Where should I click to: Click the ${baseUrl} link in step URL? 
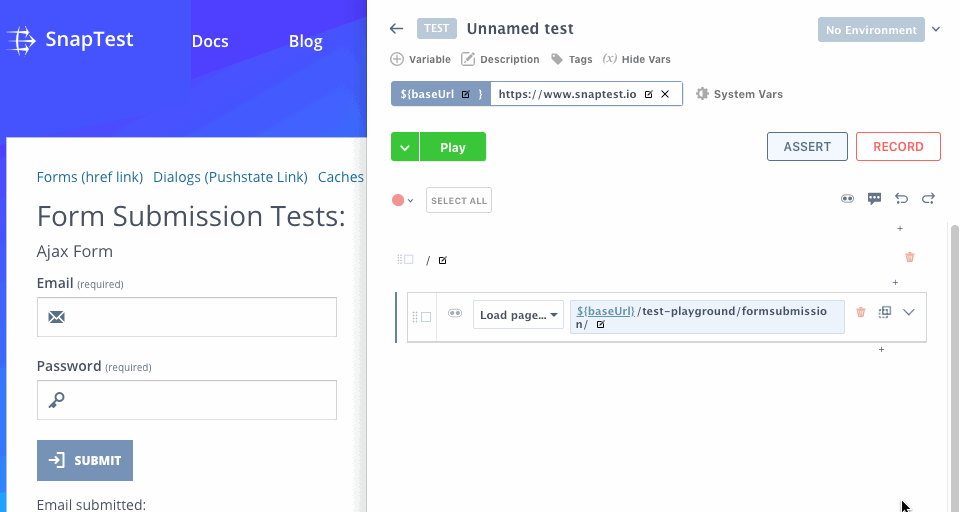606,311
